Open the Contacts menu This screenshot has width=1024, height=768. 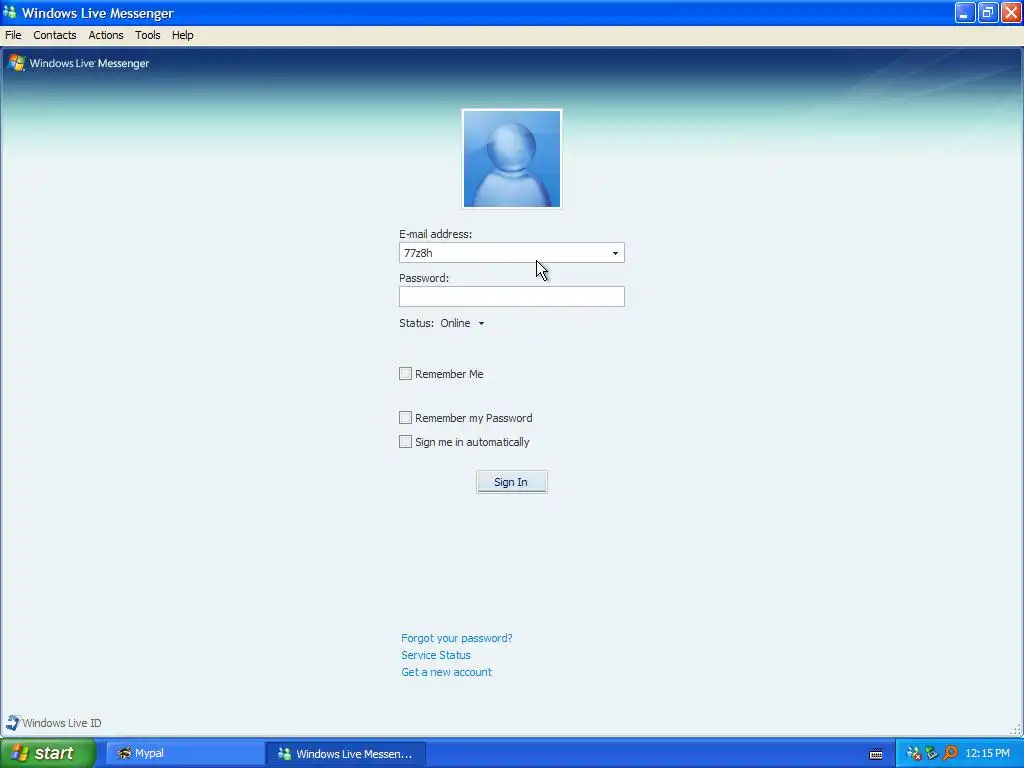pyautogui.click(x=55, y=35)
